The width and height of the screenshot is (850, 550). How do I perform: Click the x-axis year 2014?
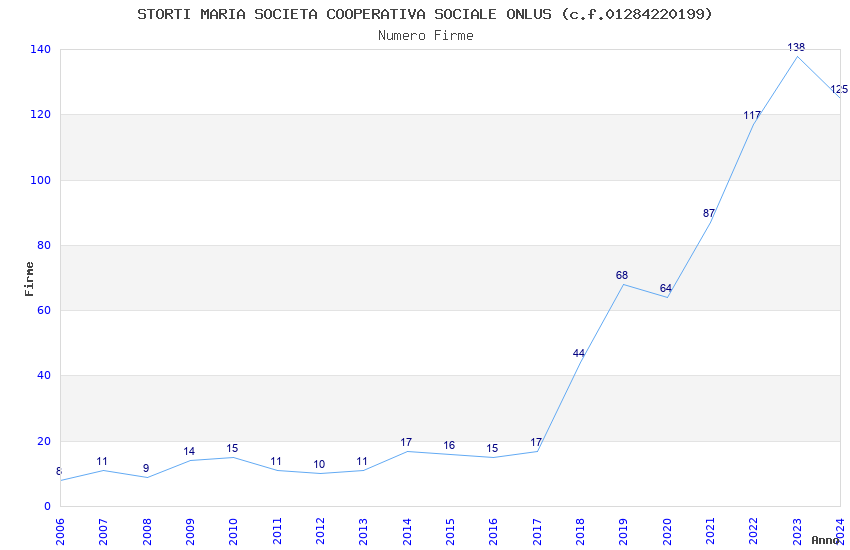click(x=407, y=532)
